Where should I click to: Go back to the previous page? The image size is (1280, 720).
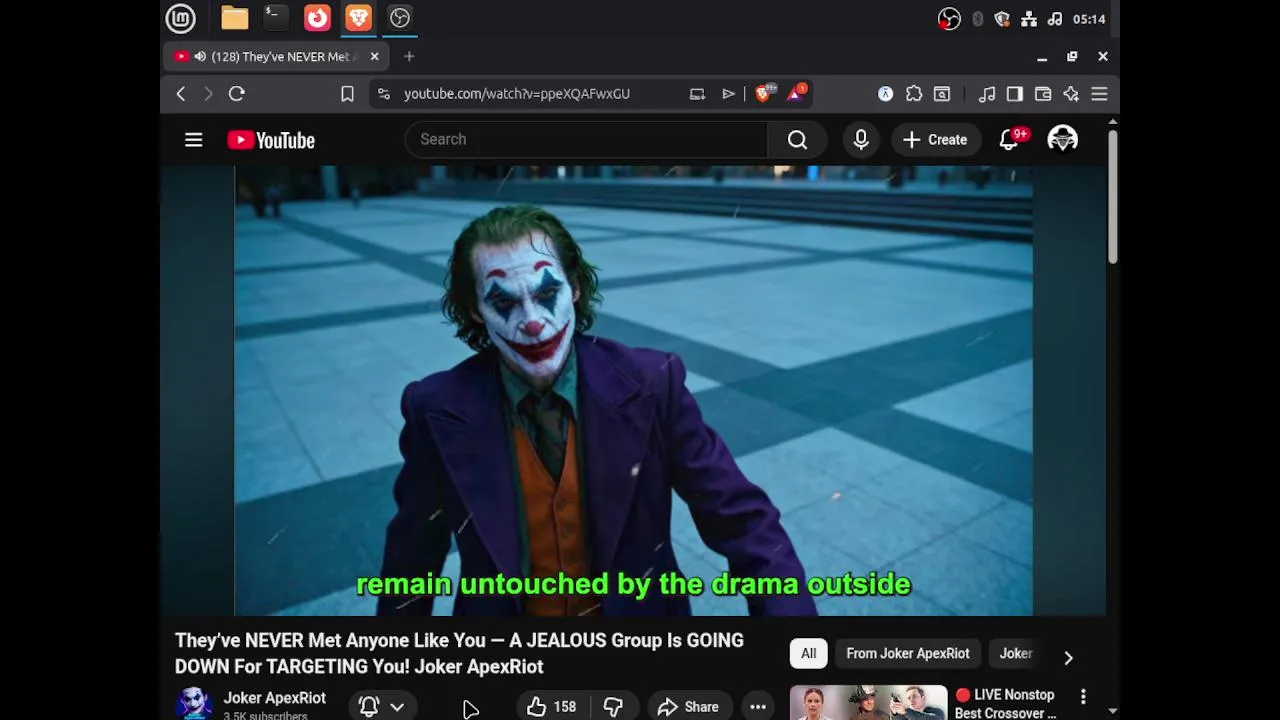[181, 94]
